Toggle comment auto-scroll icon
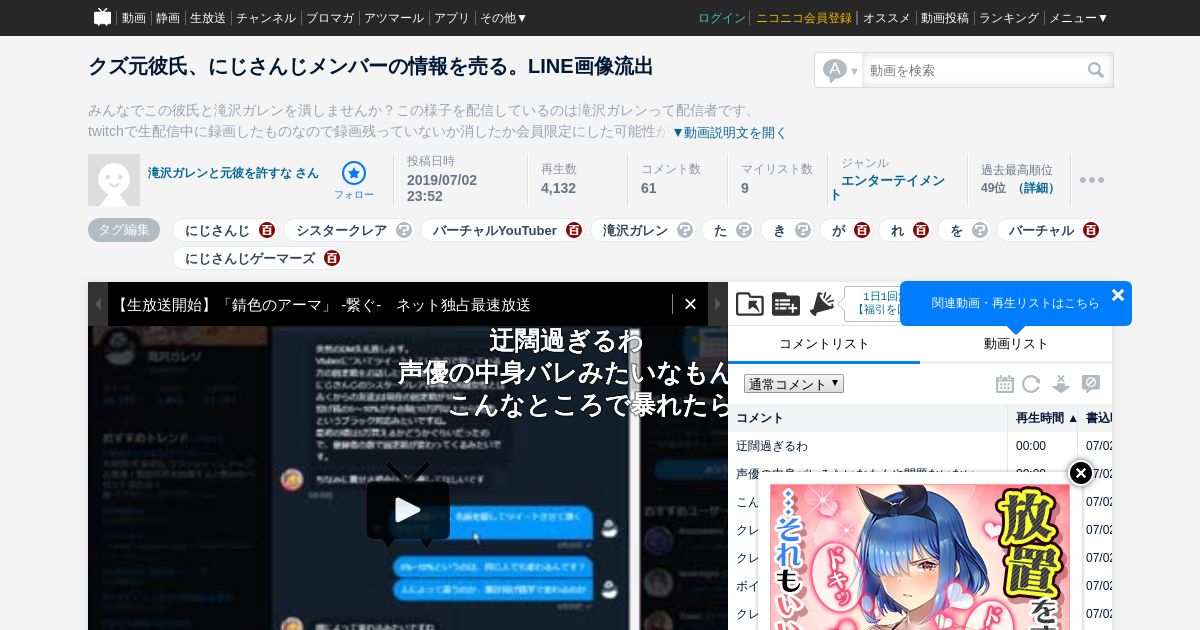Screen dimensions: 1200x630 pos(1061,384)
